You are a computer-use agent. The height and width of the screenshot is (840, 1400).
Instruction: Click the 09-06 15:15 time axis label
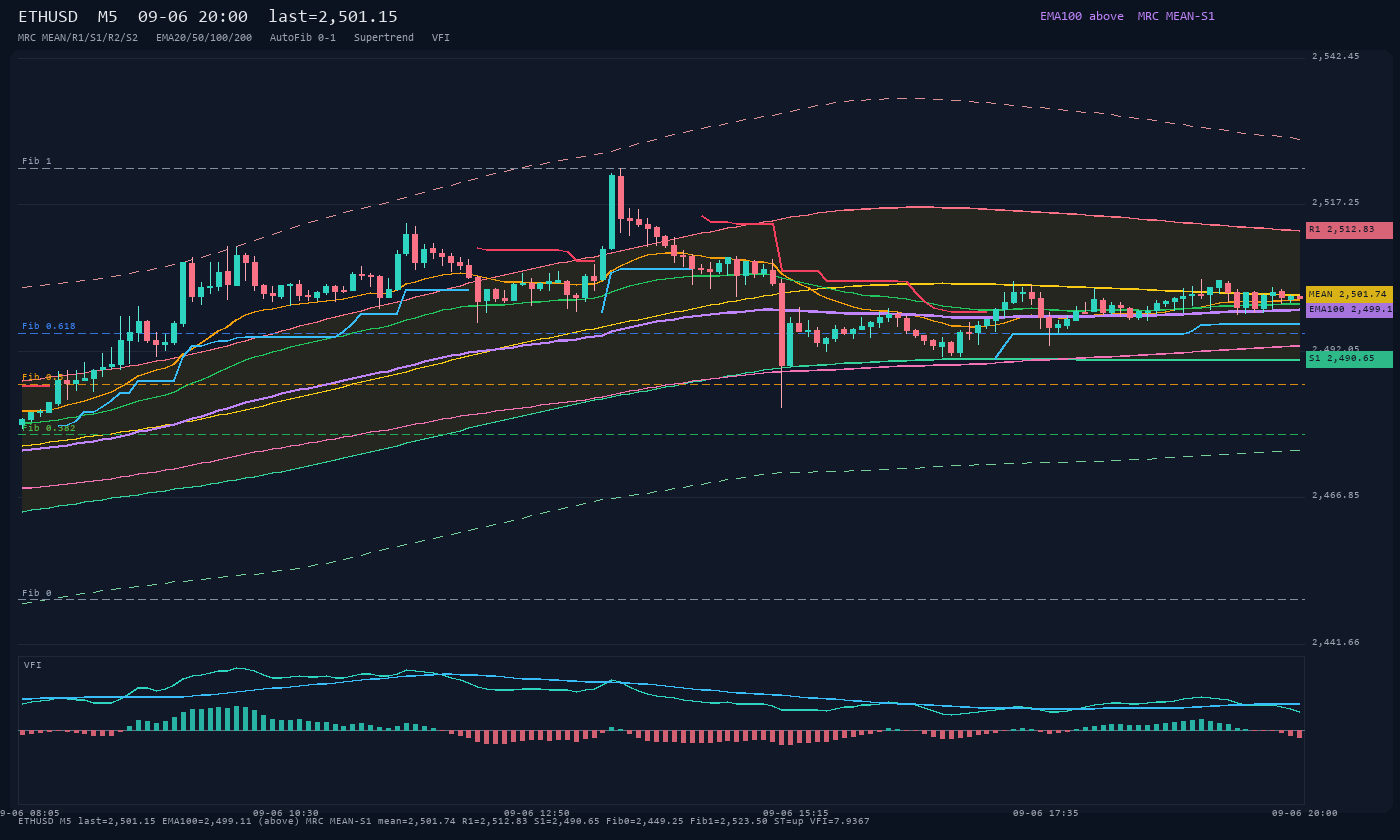coord(796,813)
